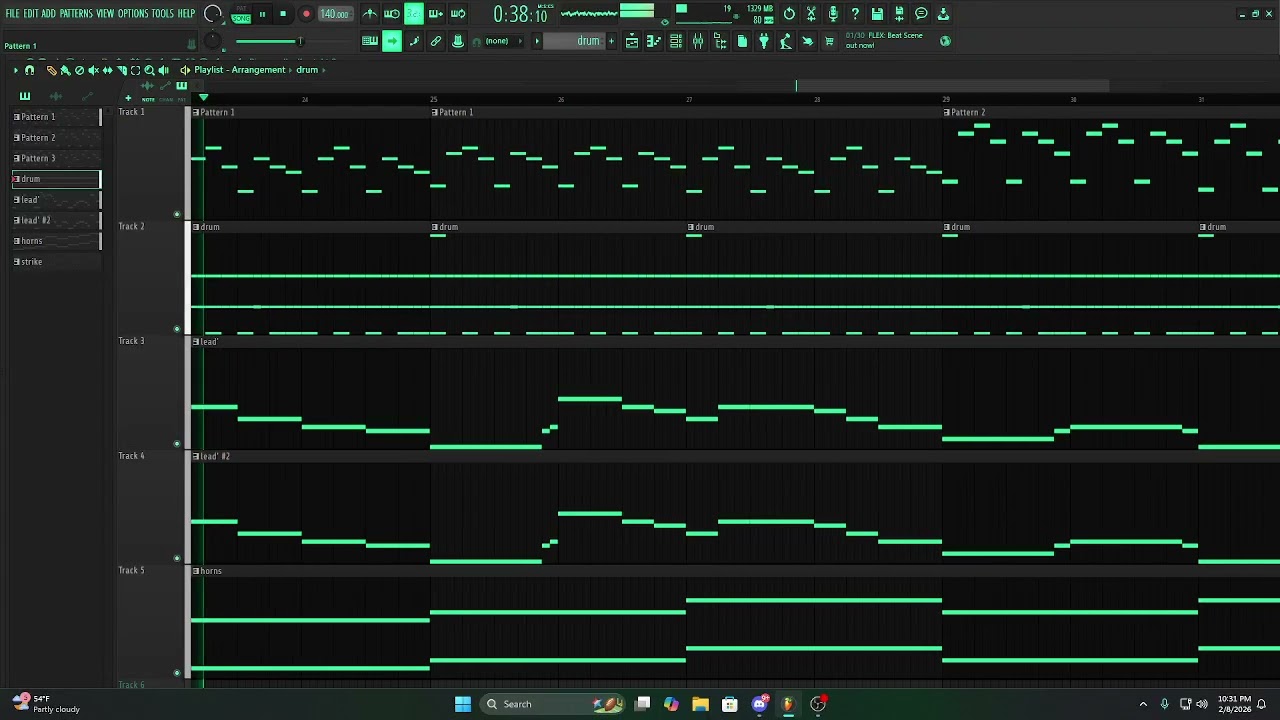The width and height of the screenshot is (1280, 720).
Task: Open the channel rack icon
Action: (676, 41)
